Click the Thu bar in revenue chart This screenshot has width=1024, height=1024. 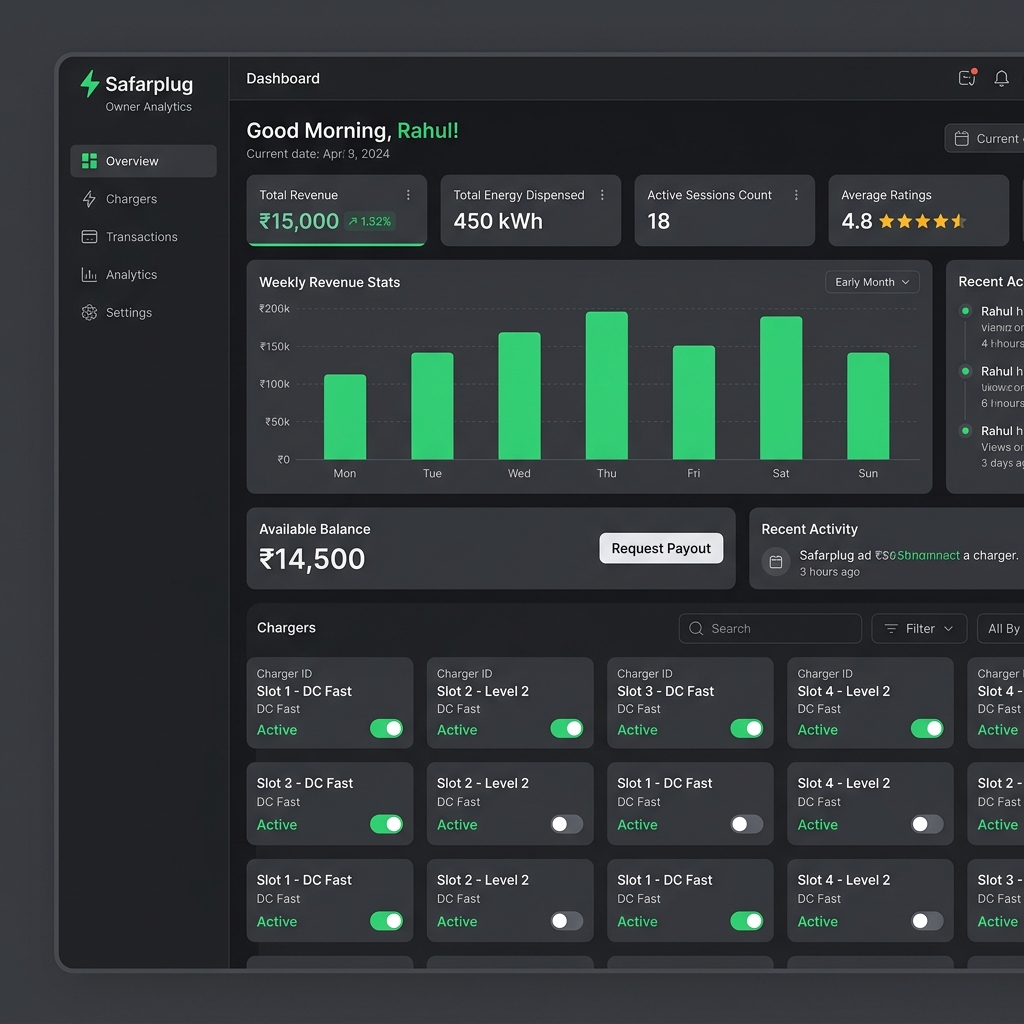[x=607, y=385]
